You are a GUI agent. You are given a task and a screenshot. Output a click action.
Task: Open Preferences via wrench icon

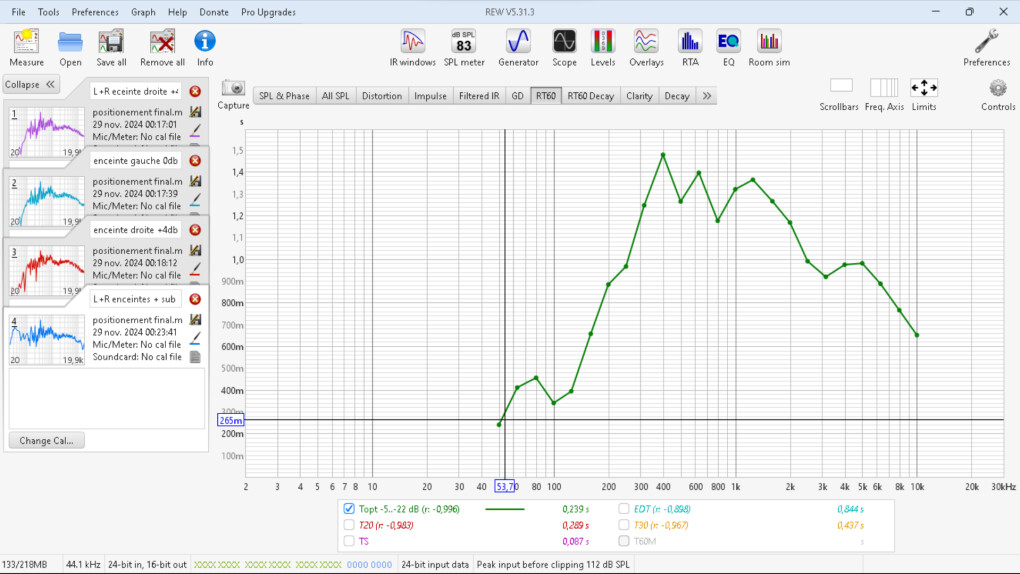986,48
